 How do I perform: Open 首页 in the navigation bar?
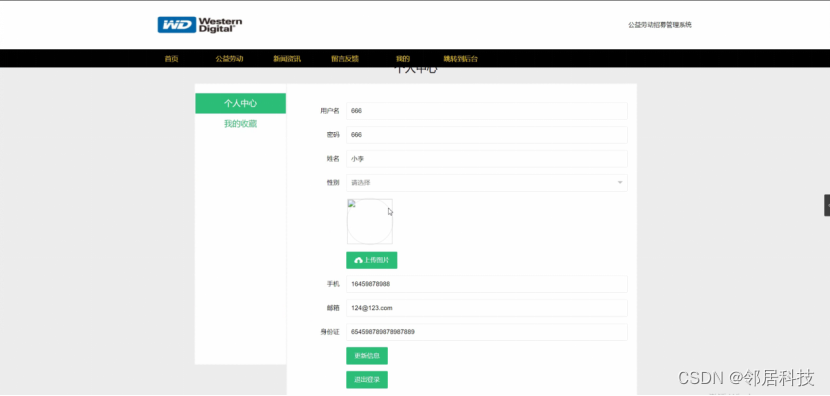pyautogui.click(x=172, y=59)
